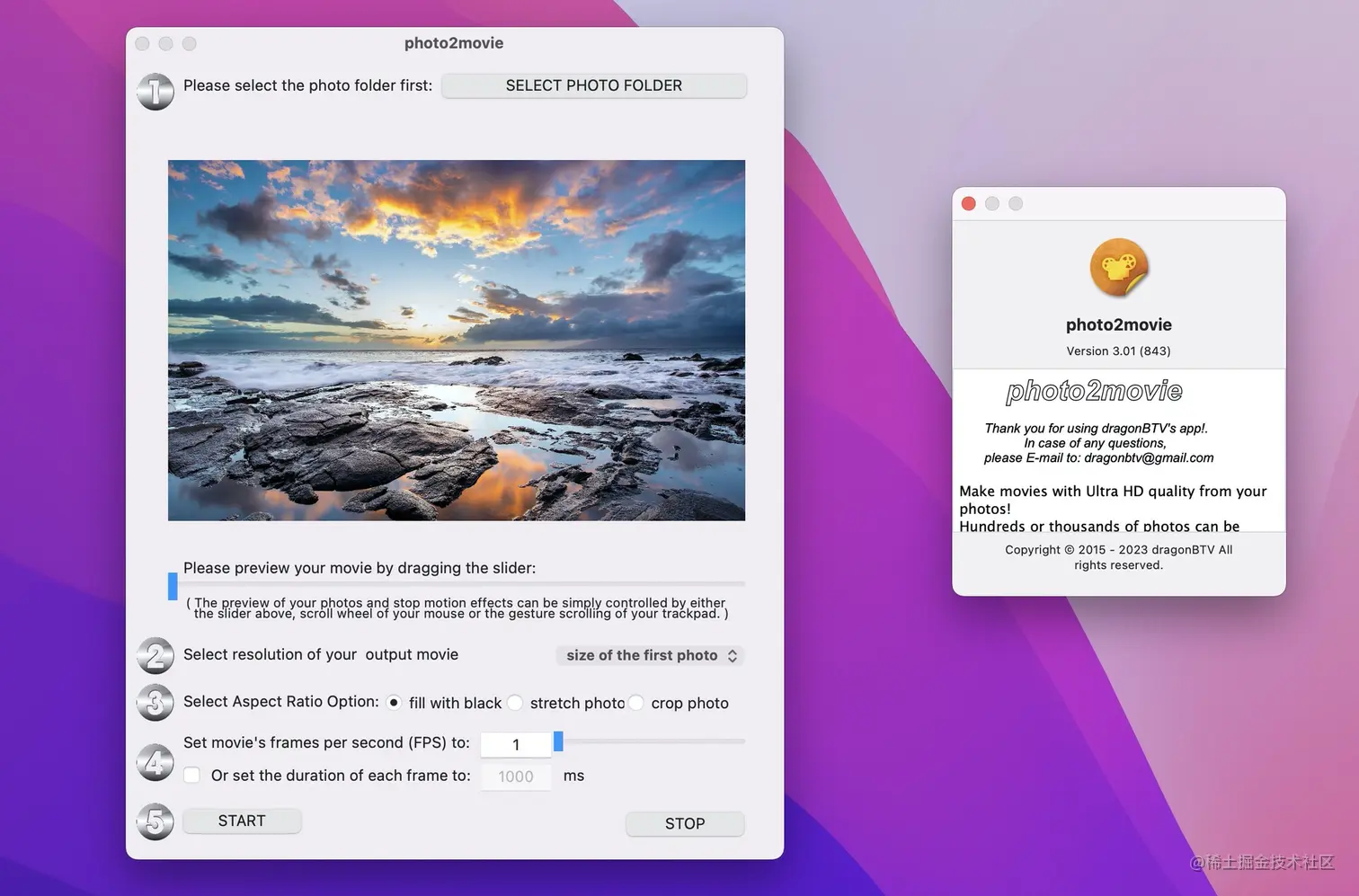Click the step 2 number badge
1359x896 pixels.
[155, 656]
